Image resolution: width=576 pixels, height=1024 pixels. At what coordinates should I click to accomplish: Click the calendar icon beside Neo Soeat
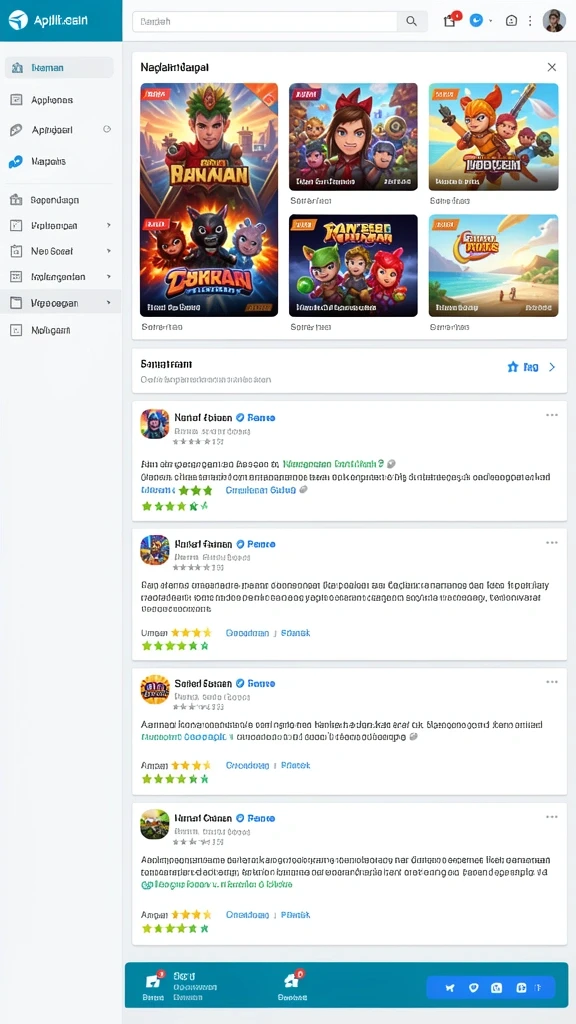tap(16, 251)
